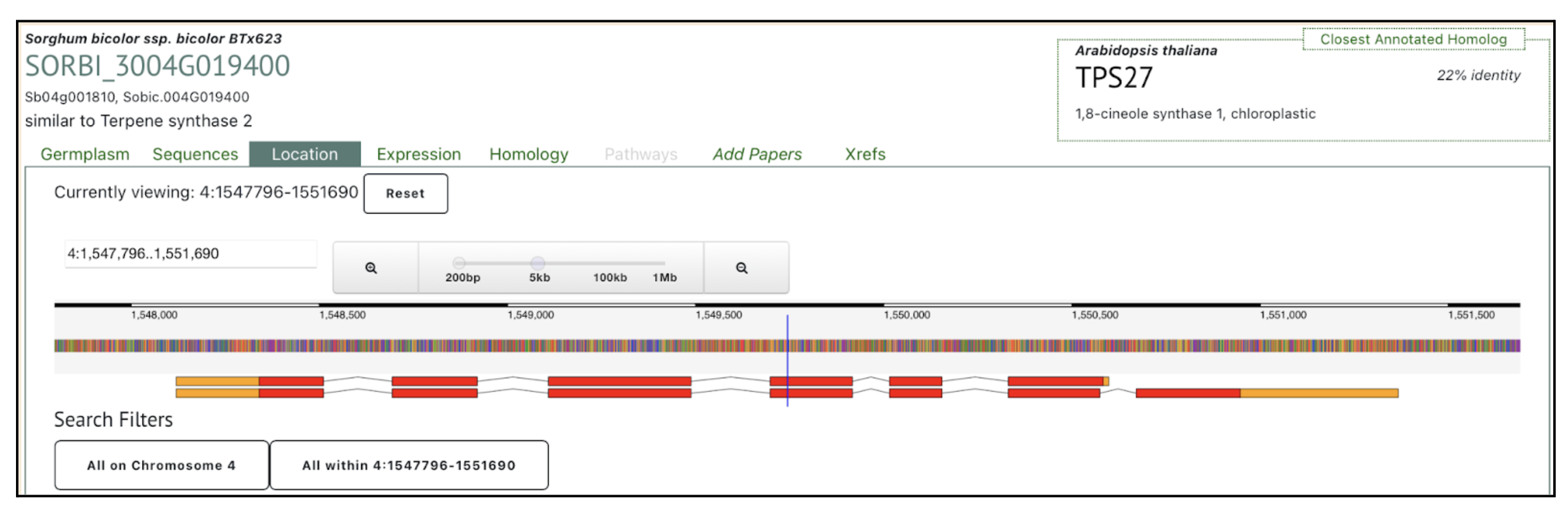Image resolution: width=1568 pixels, height=518 pixels.
Task: Click All within 4:1547796-1551690 filter button
Action: click(408, 465)
